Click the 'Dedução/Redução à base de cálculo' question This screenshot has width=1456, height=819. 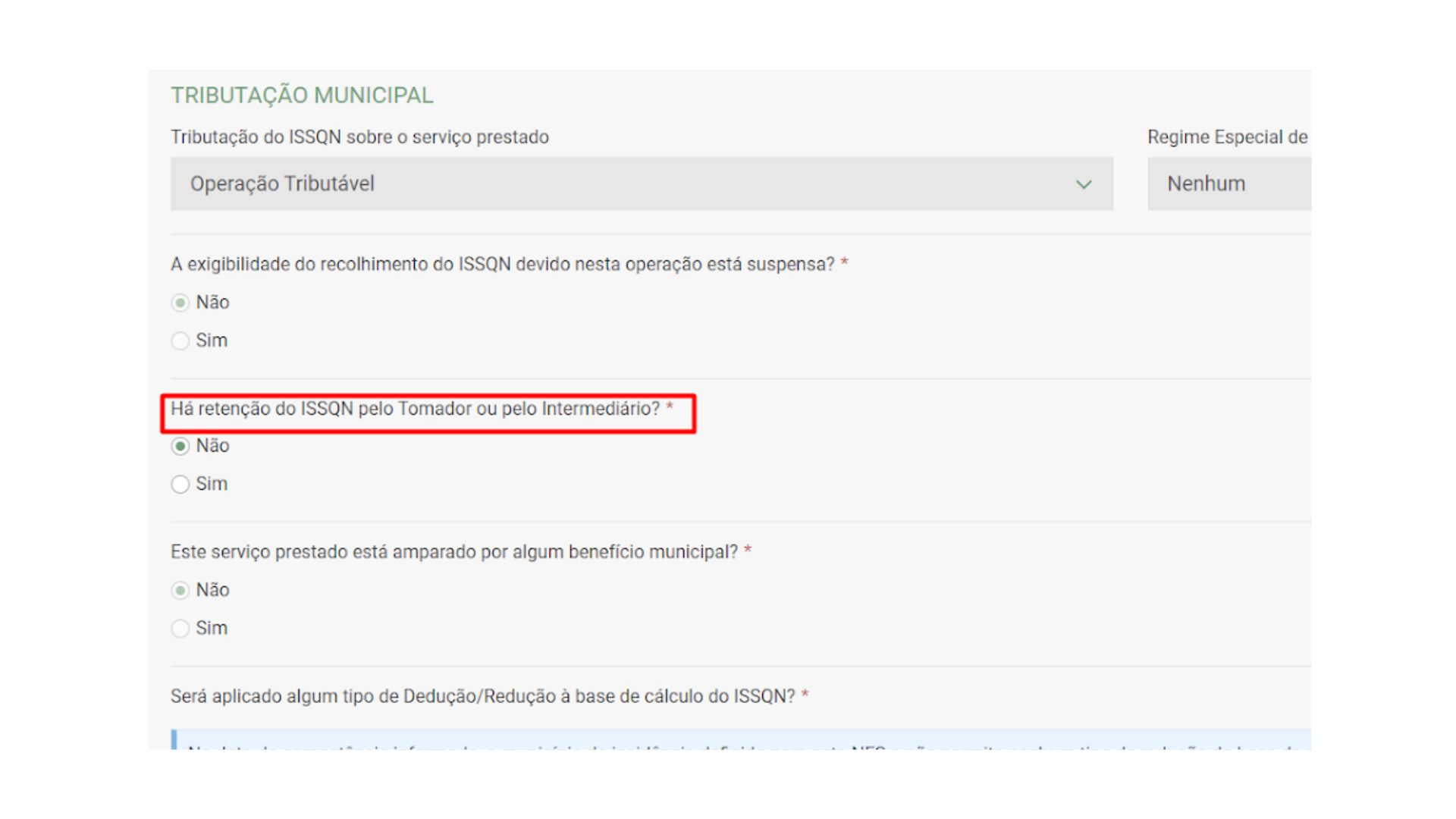pos(482,696)
